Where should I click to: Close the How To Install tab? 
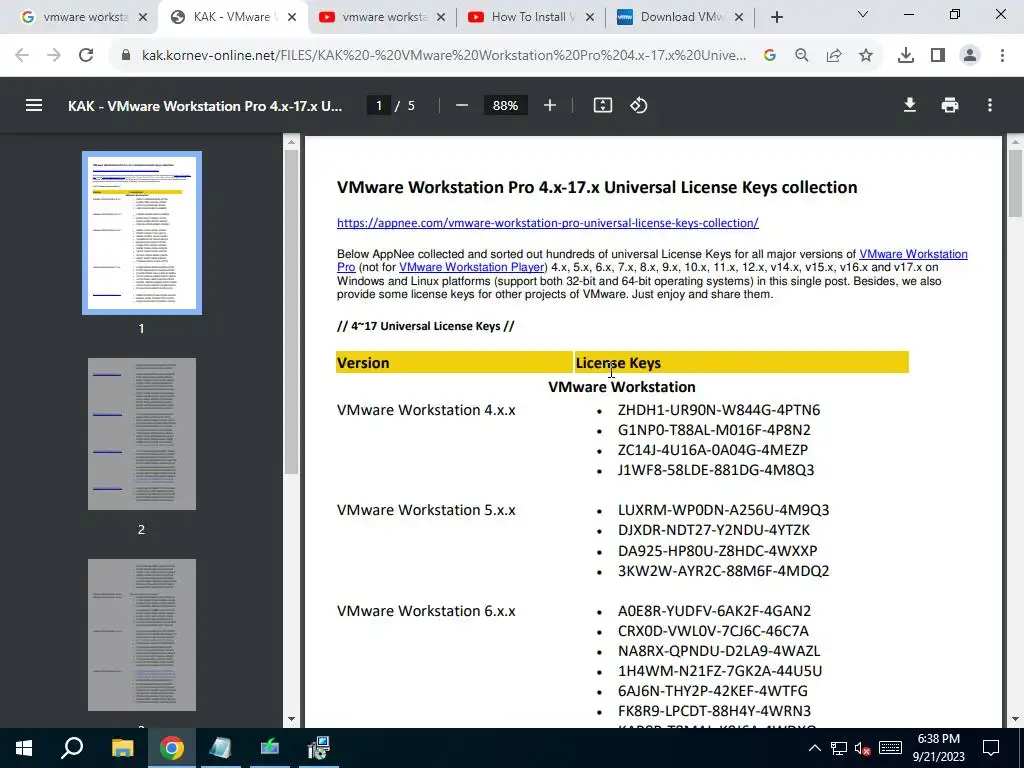[590, 18]
